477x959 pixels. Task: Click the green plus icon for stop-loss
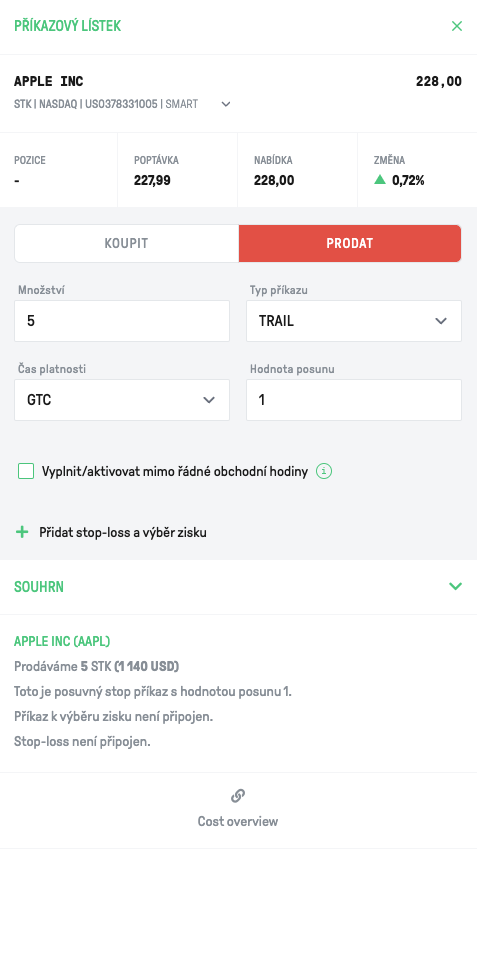(22, 532)
